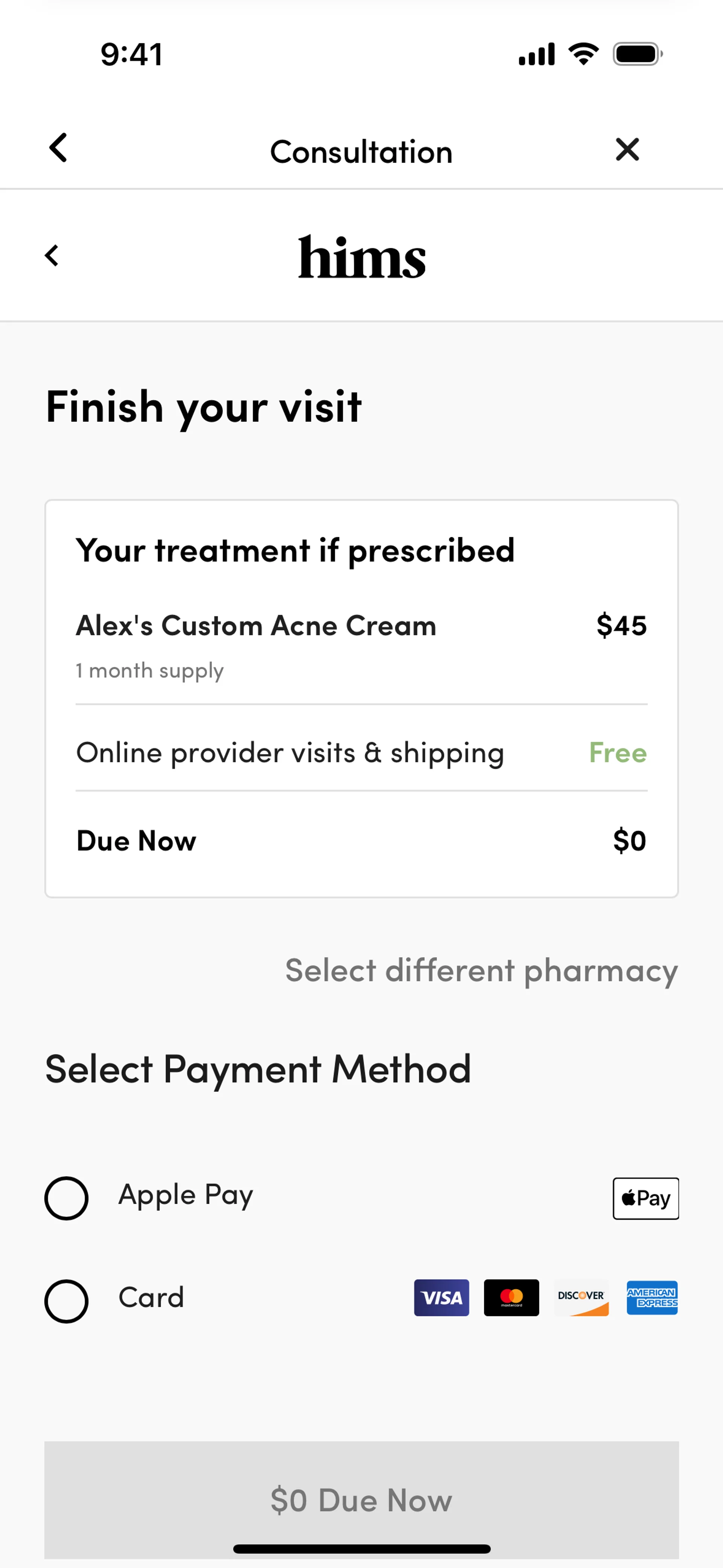
Task: Tap the Visa card icon
Action: (441, 1297)
